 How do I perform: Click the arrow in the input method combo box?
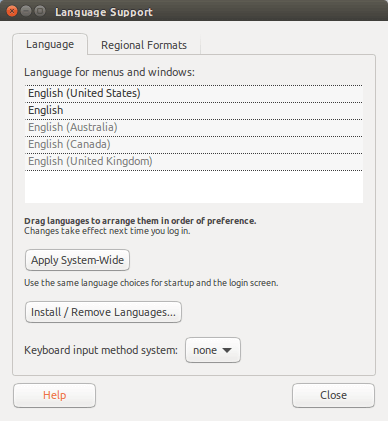tap(227, 350)
